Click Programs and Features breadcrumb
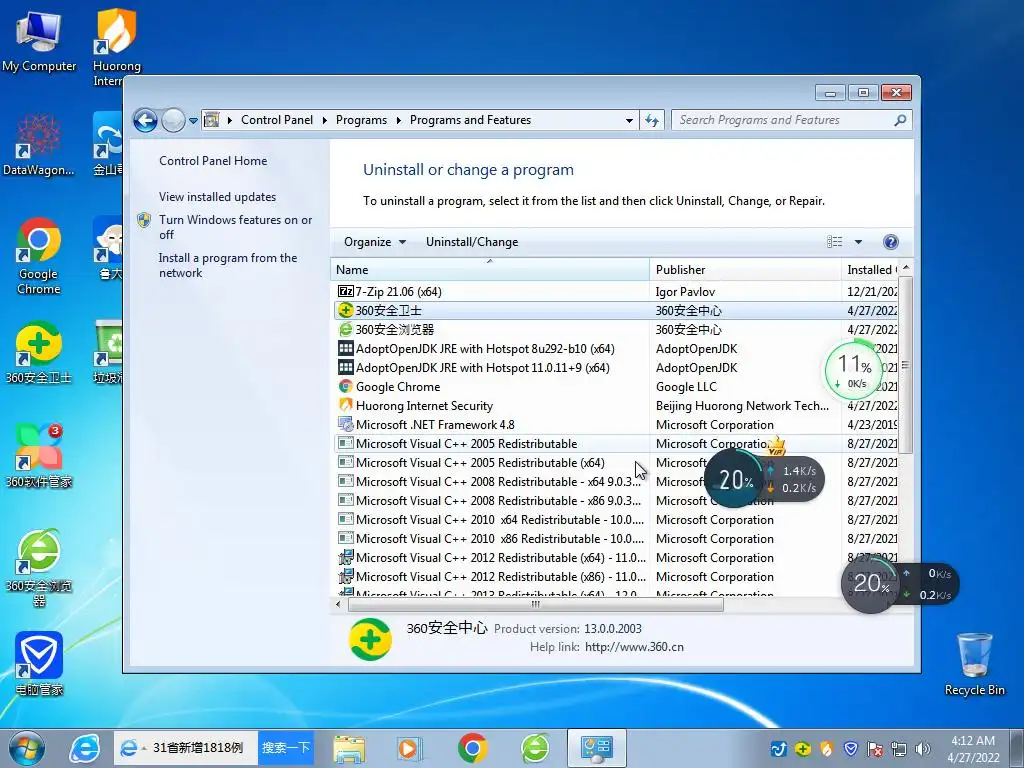Image resolution: width=1024 pixels, height=768 pixels. 470,120
